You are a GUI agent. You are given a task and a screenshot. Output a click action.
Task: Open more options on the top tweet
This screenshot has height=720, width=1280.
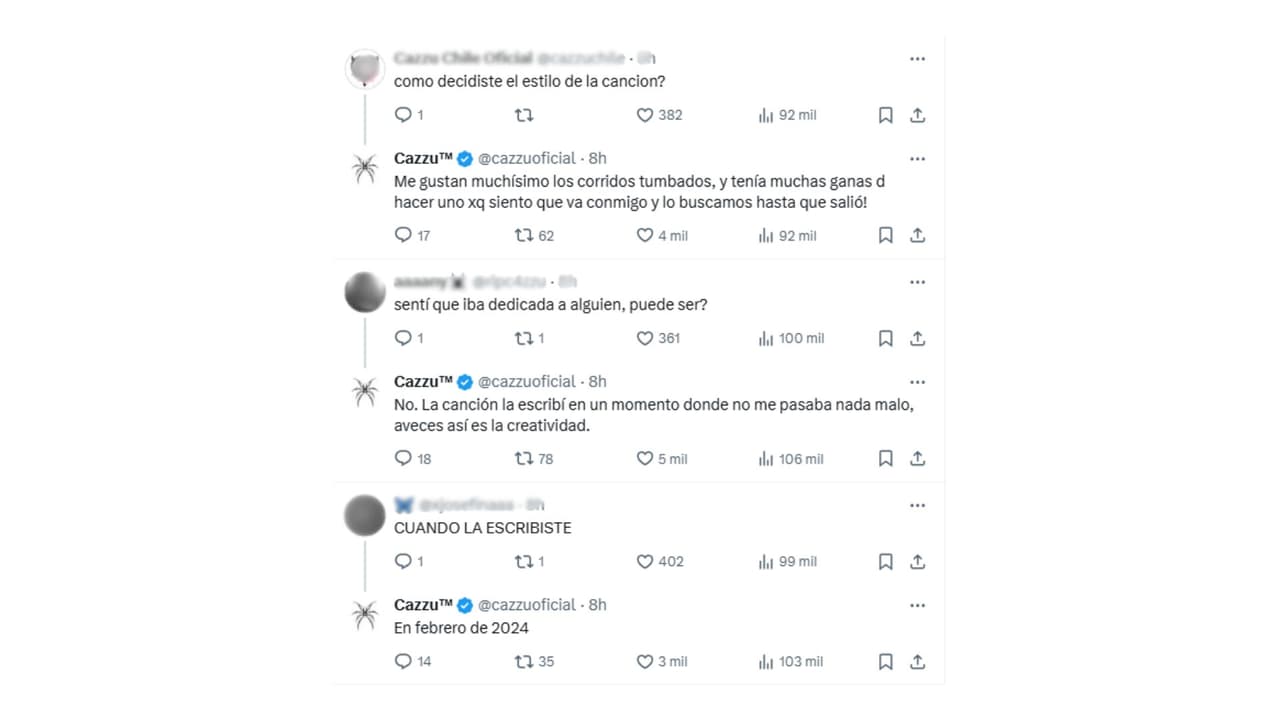point(917,58)
